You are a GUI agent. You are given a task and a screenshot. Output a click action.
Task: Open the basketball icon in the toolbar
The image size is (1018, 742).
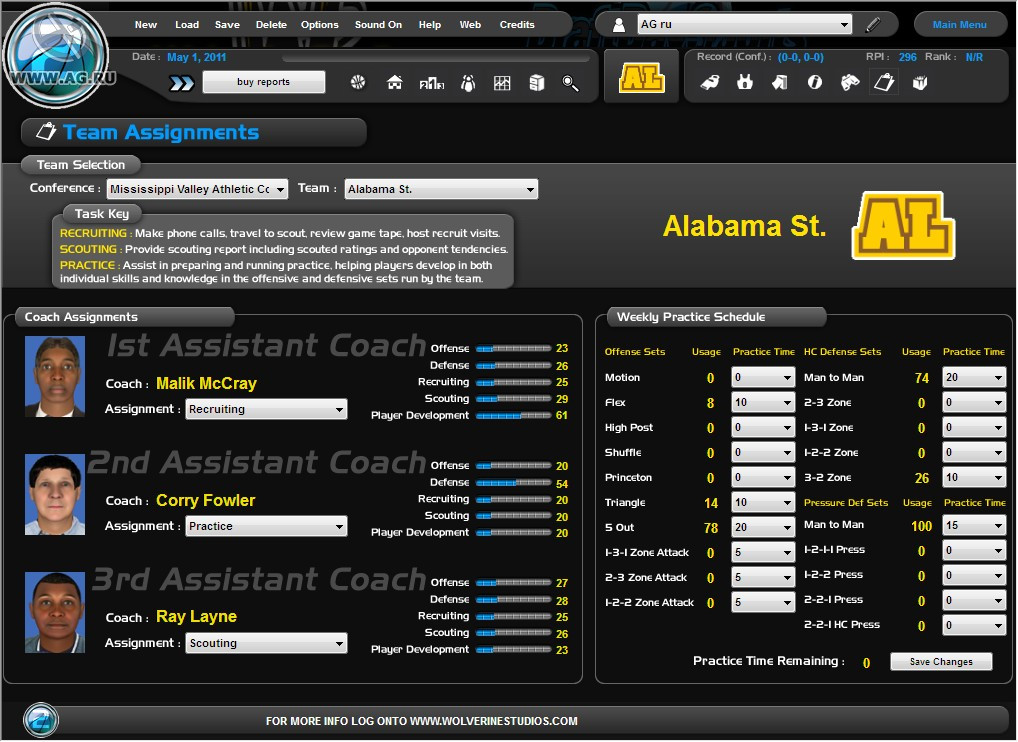click(x=358, y=82)
